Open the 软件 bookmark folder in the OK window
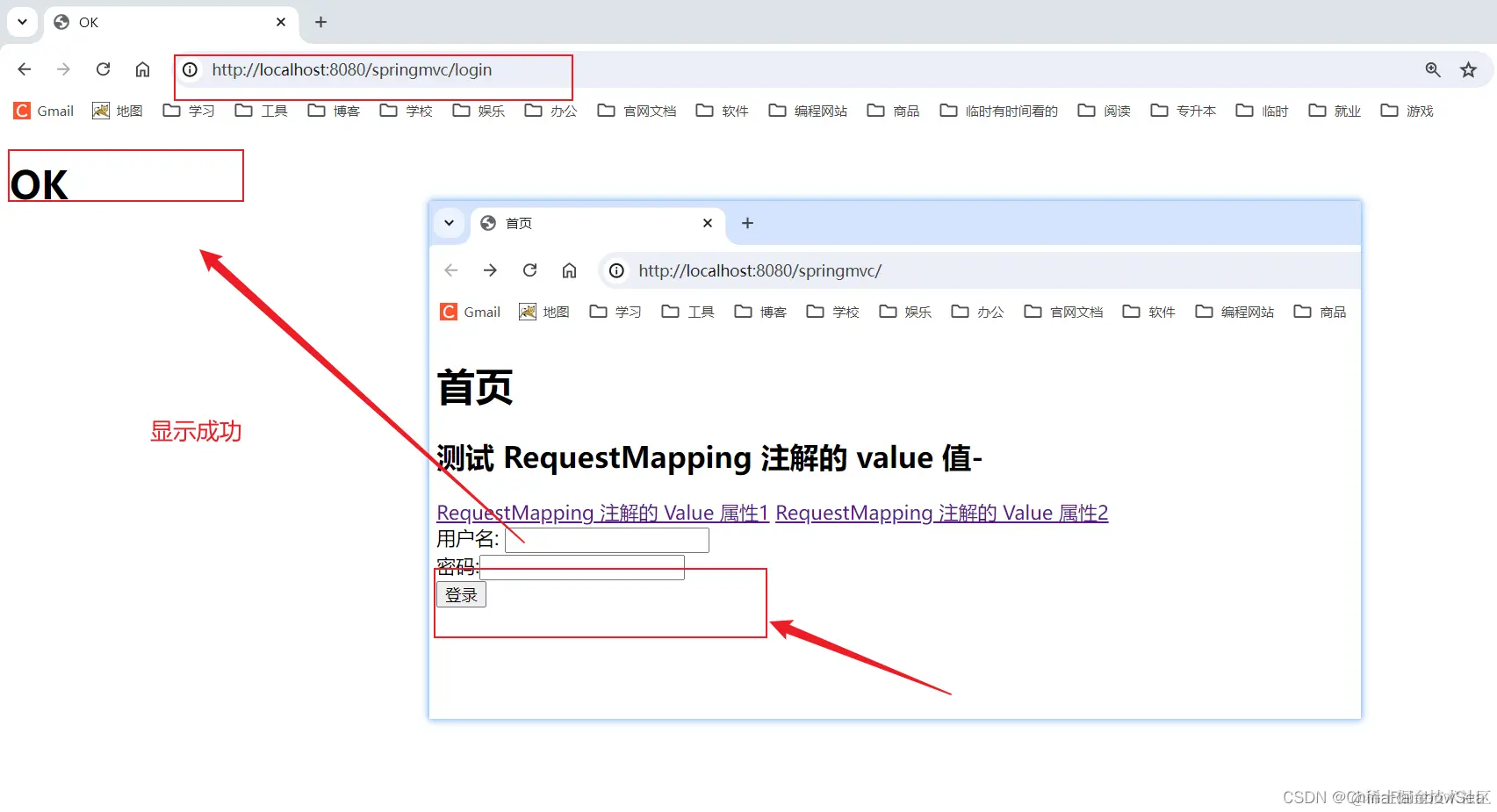 [722, 111]
